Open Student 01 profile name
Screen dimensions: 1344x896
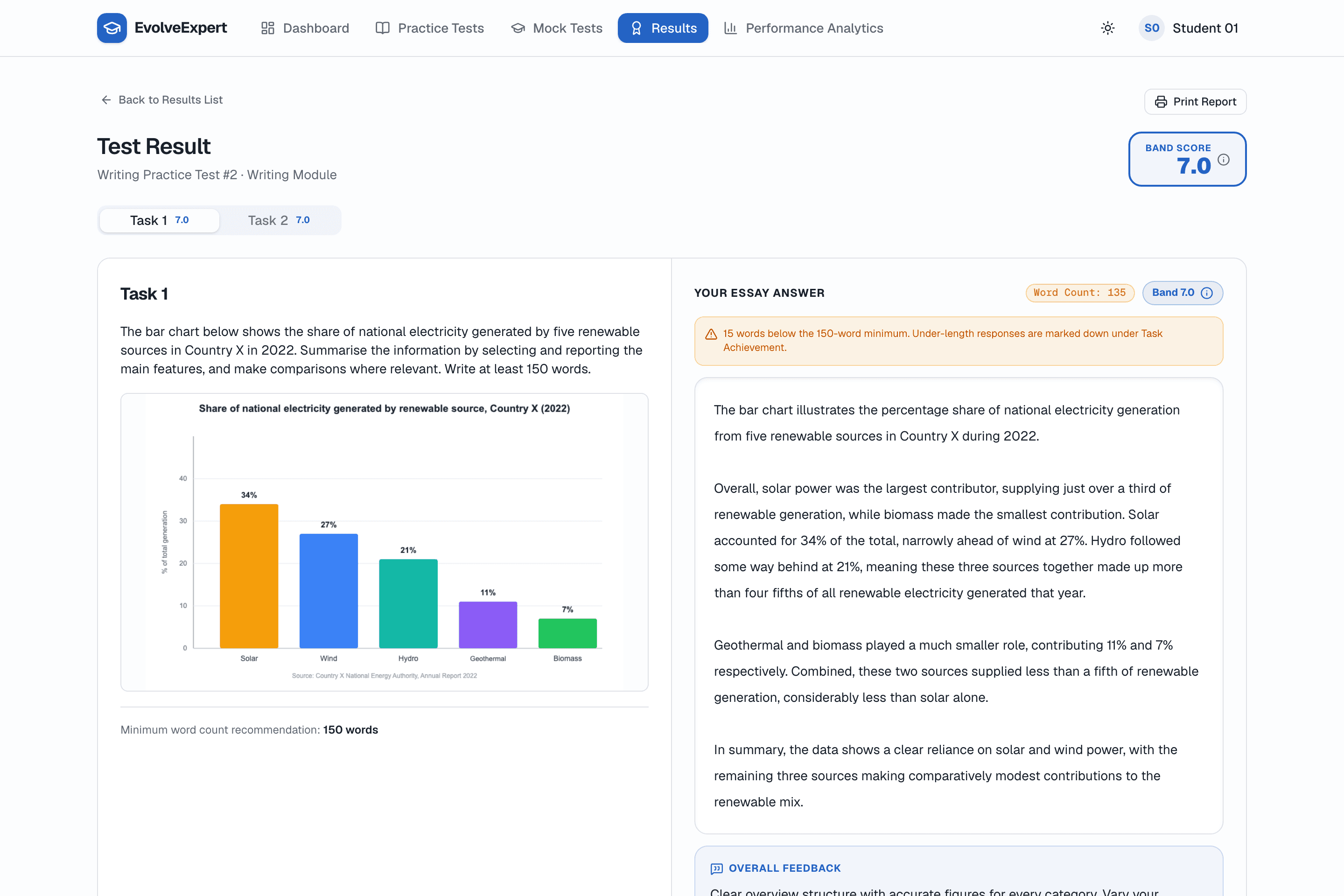click(x=1205, y=28)
